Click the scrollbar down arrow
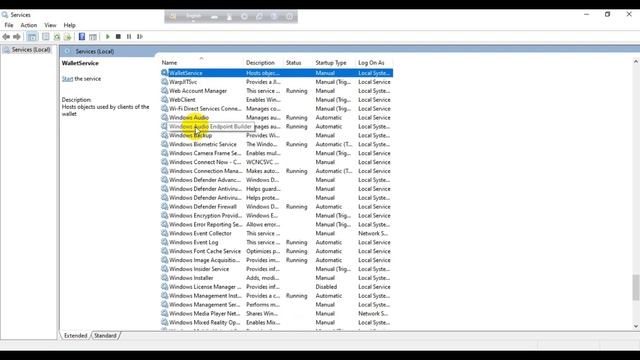Image resolution: width=640 pixels, height=360 pixels. tap(636, 326)
